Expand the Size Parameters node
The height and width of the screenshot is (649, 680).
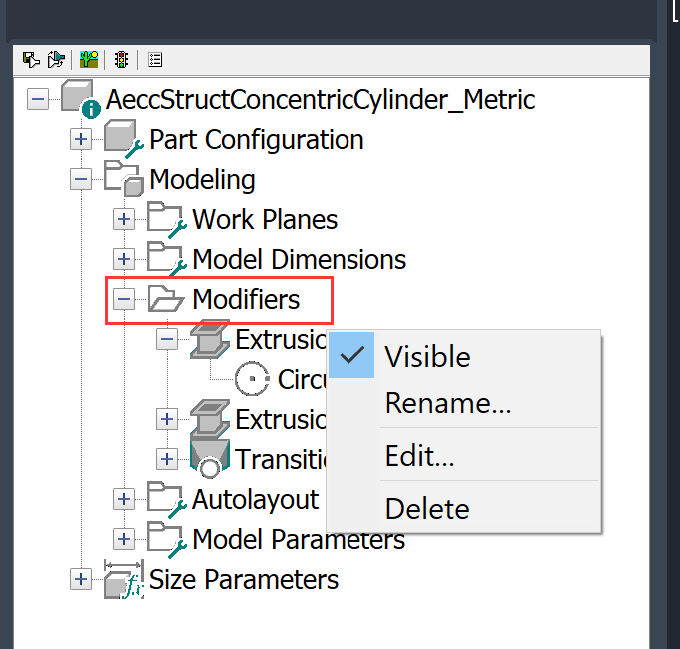pos(81,579)
